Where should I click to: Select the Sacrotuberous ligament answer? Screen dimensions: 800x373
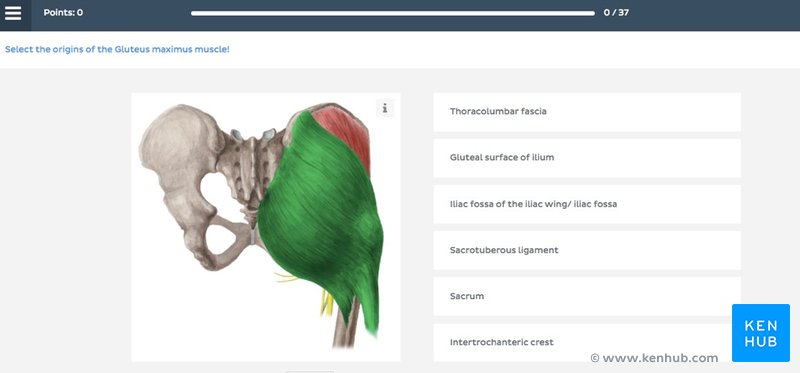[587, 250]
